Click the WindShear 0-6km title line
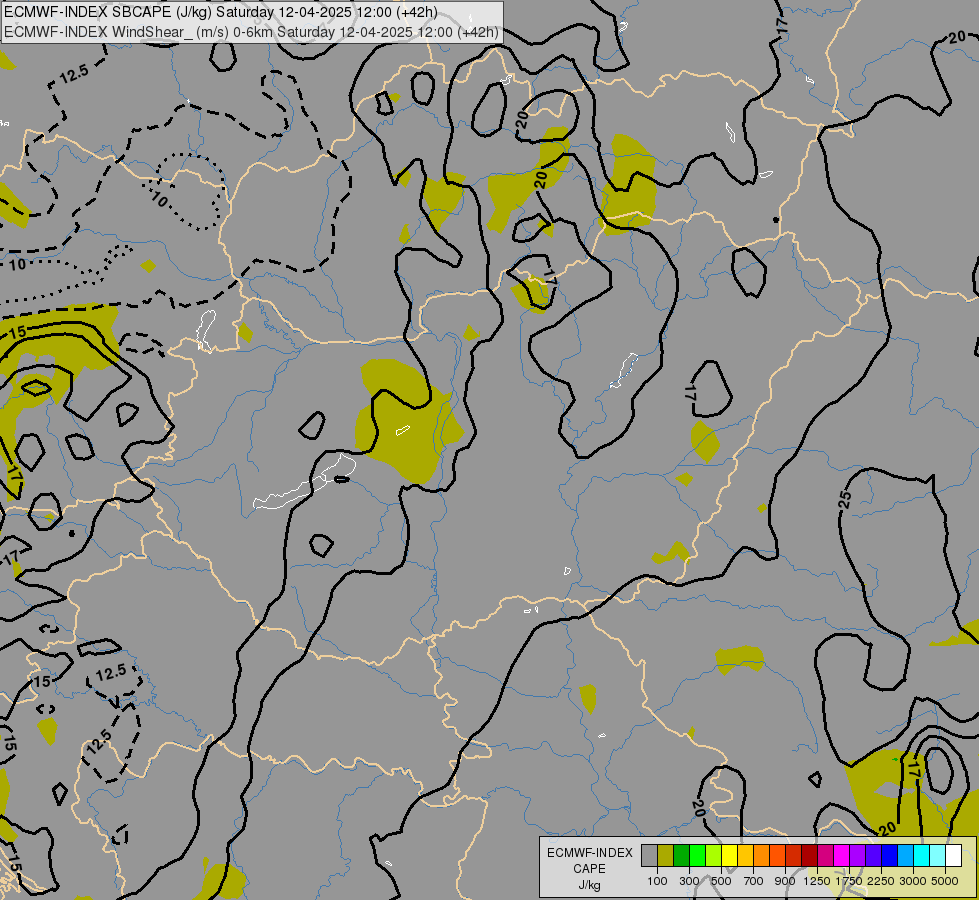This screenshot has width=979, height=900. pyautogui.click(x=252, y=32)
